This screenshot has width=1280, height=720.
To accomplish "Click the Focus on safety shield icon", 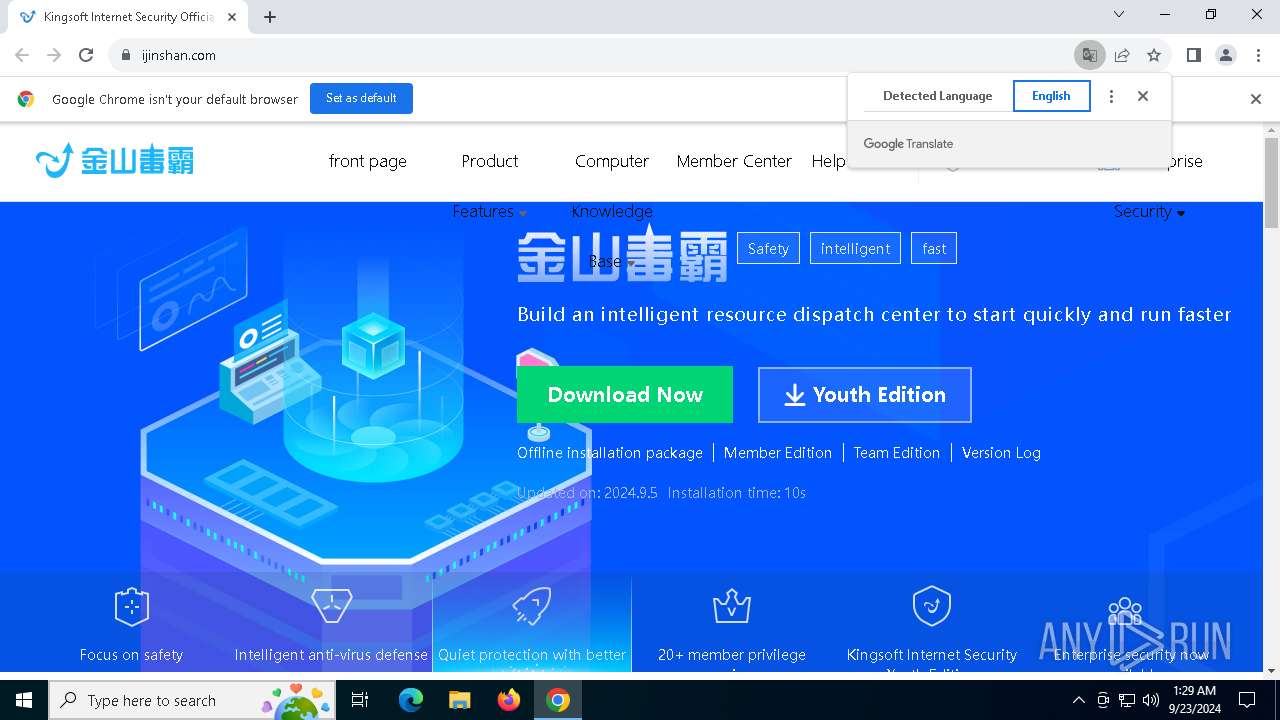I will [x=131, y=606].
